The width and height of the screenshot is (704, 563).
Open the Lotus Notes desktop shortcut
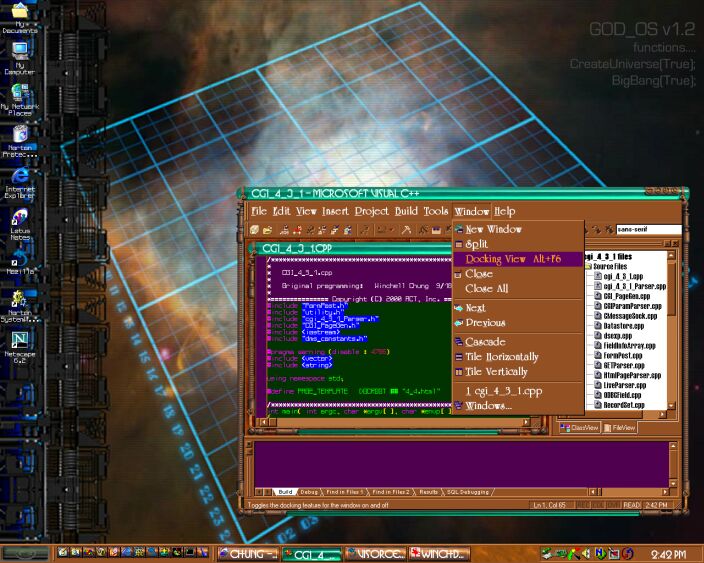(19, 219)
